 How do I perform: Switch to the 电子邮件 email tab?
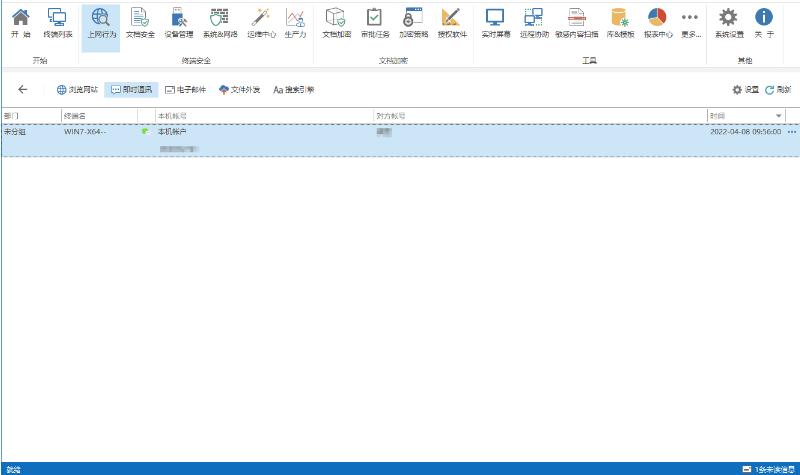point(185,90)
